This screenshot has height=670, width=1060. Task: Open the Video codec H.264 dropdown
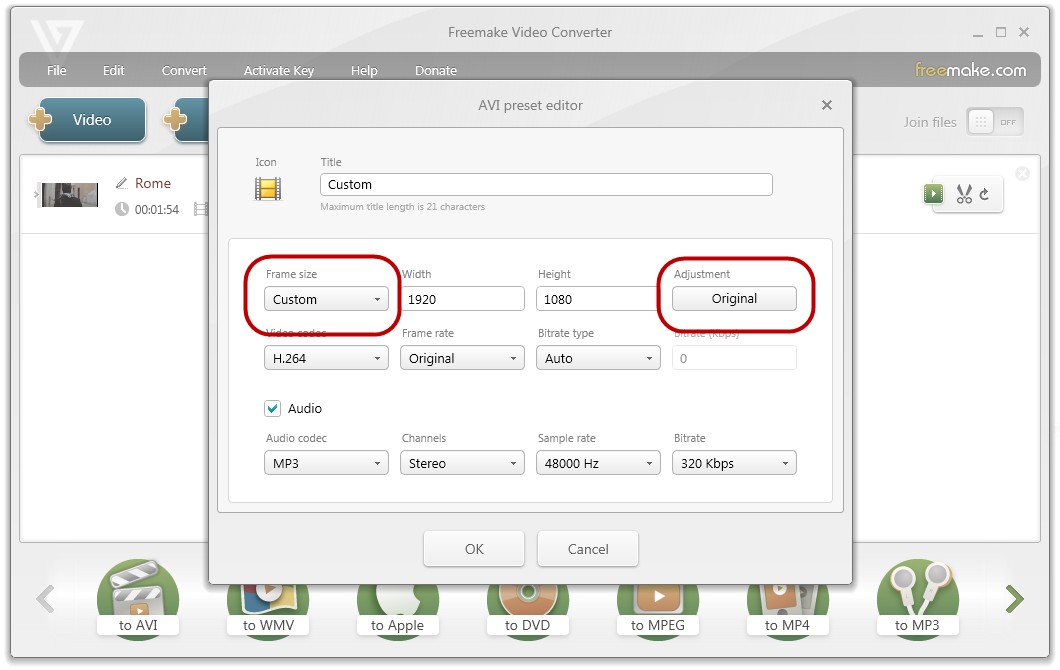tap(327, 358)
